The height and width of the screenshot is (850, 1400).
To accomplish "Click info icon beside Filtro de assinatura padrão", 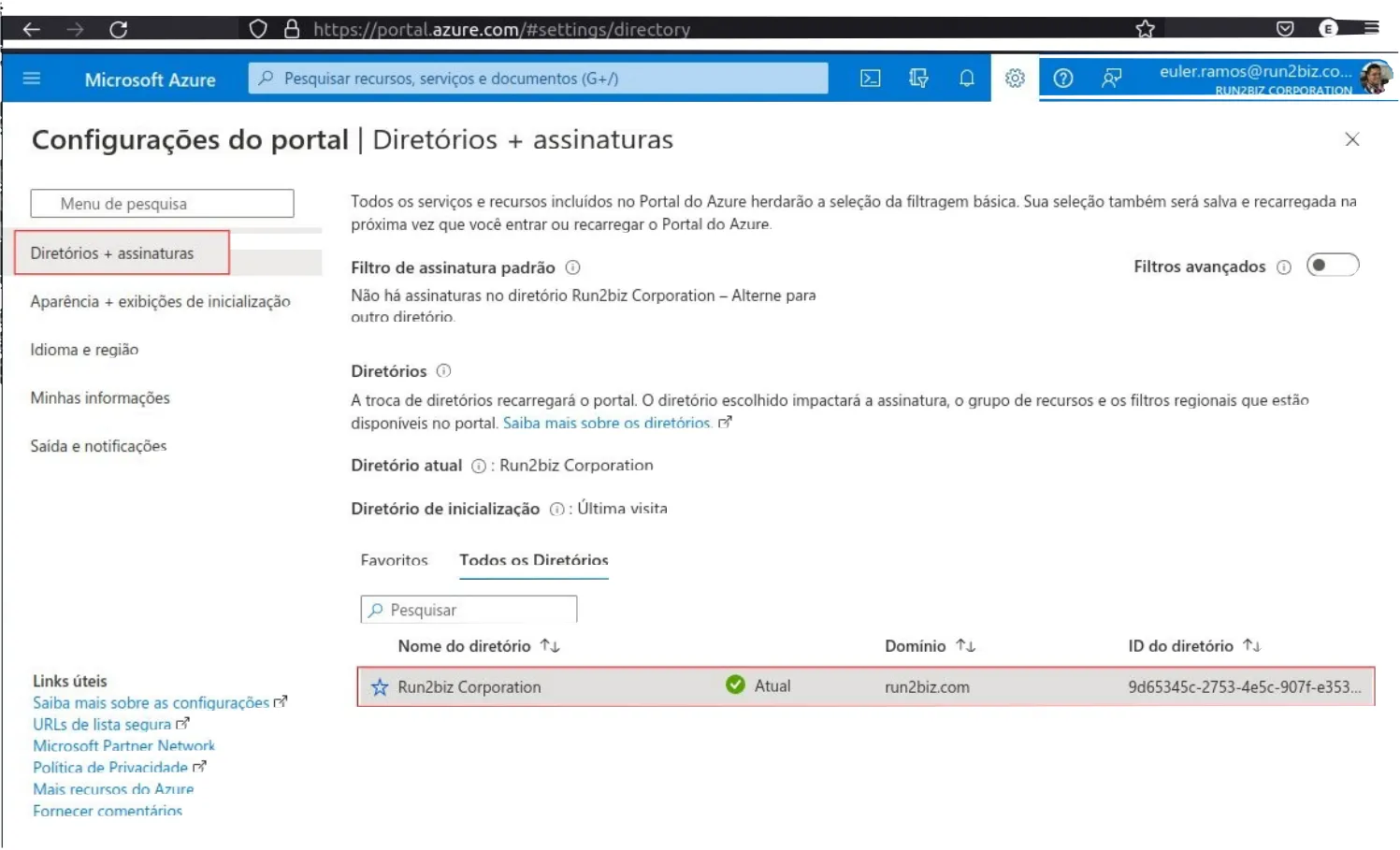I will pyautogui.click(x=573, y=267).
